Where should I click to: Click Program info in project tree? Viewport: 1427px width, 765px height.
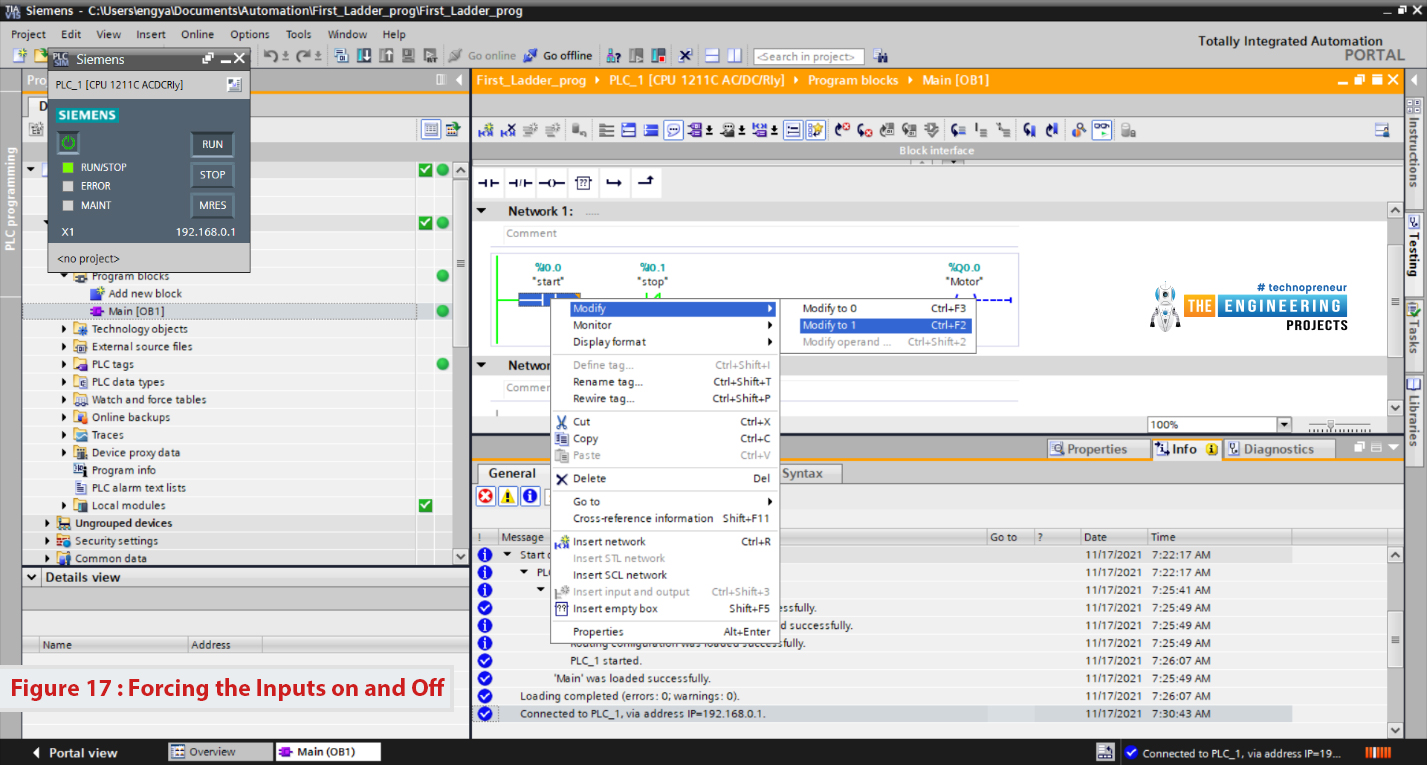[x=123, y=470]
